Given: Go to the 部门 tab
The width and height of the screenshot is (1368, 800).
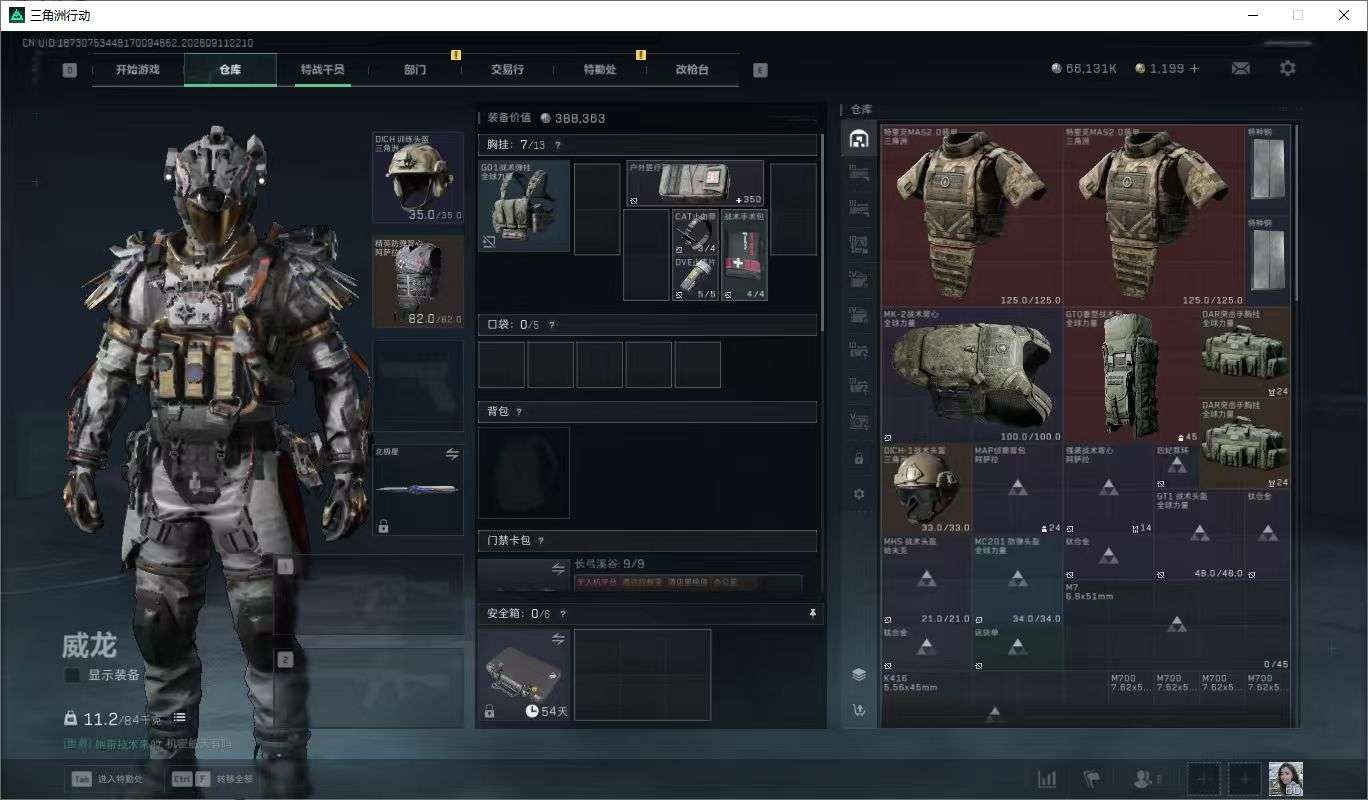Looking at the screenshot, I should (415, 70).
